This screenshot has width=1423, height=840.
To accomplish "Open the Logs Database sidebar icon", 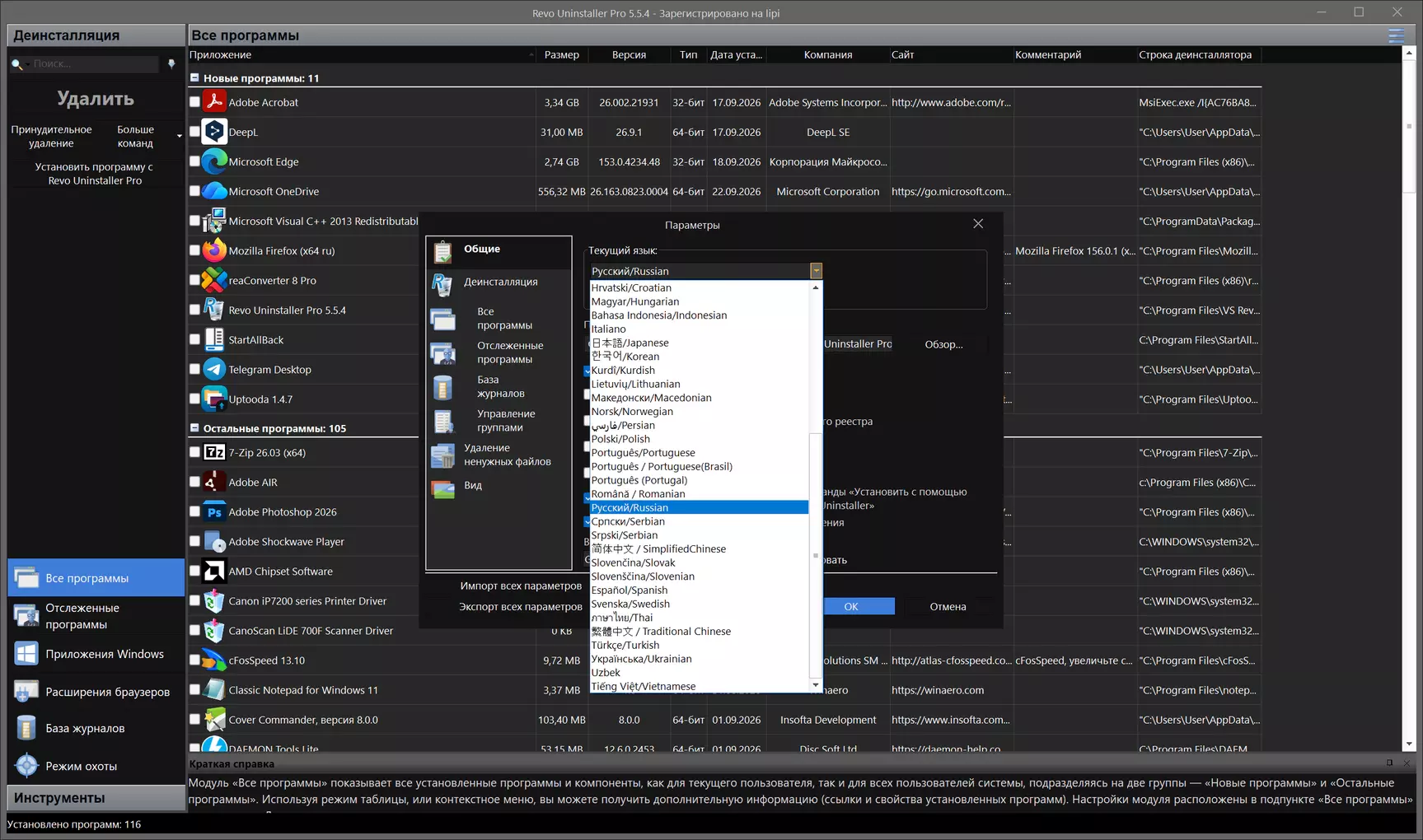I will [x=26, y=728].
